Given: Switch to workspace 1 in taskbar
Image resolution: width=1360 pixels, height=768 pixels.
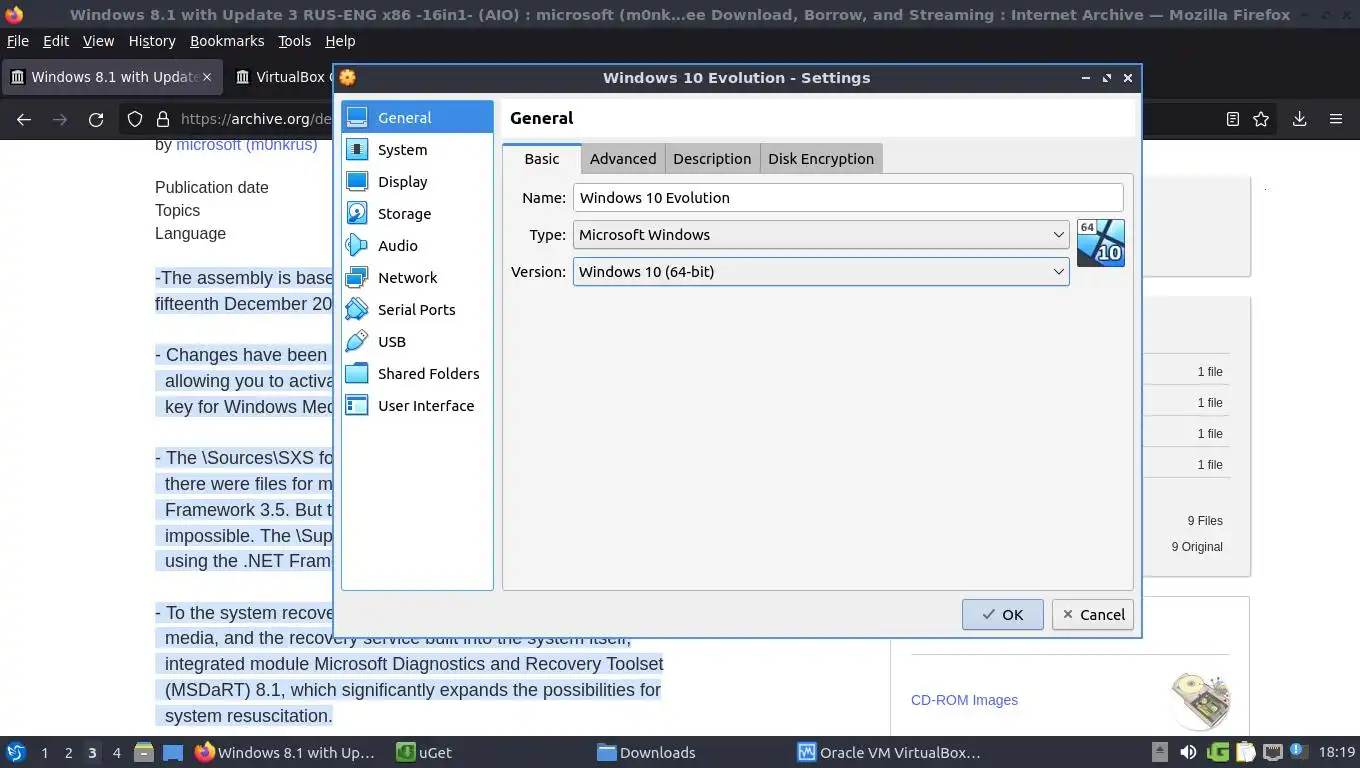Looking at the screenshot, I should pyautogui.click(x=45, y=752).
